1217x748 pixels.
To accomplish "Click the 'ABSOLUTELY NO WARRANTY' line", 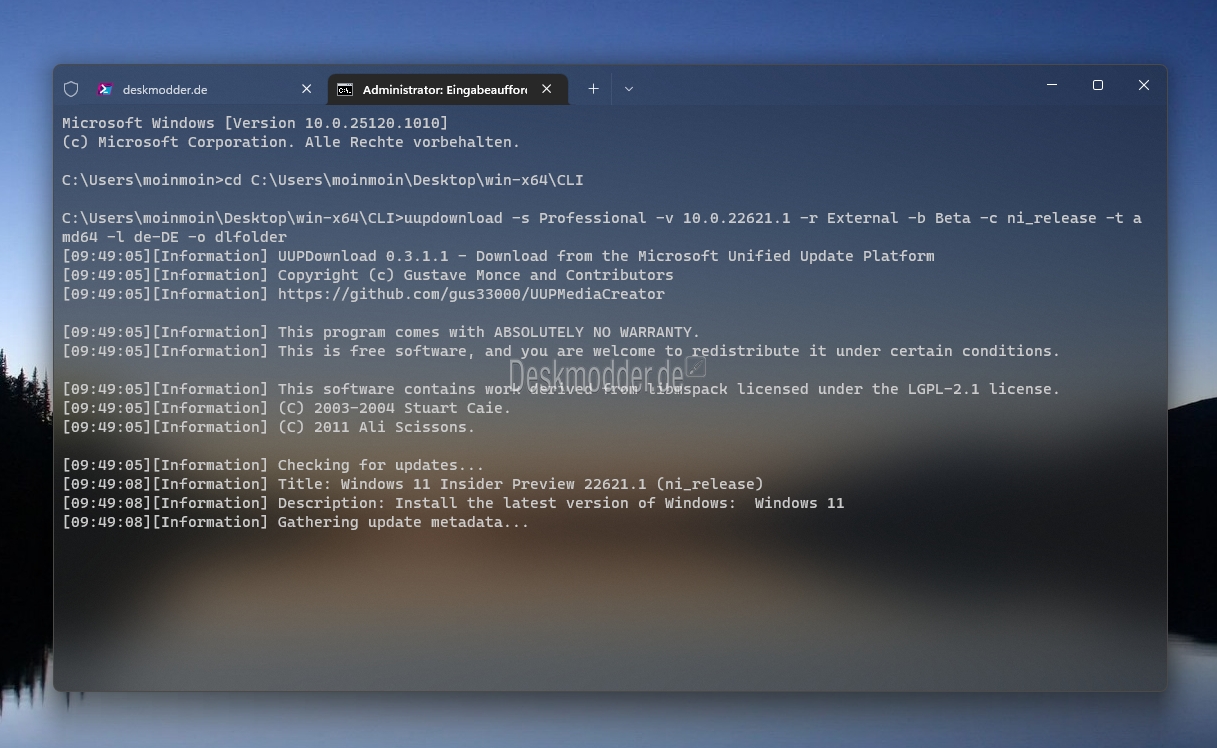I will 381,332.
